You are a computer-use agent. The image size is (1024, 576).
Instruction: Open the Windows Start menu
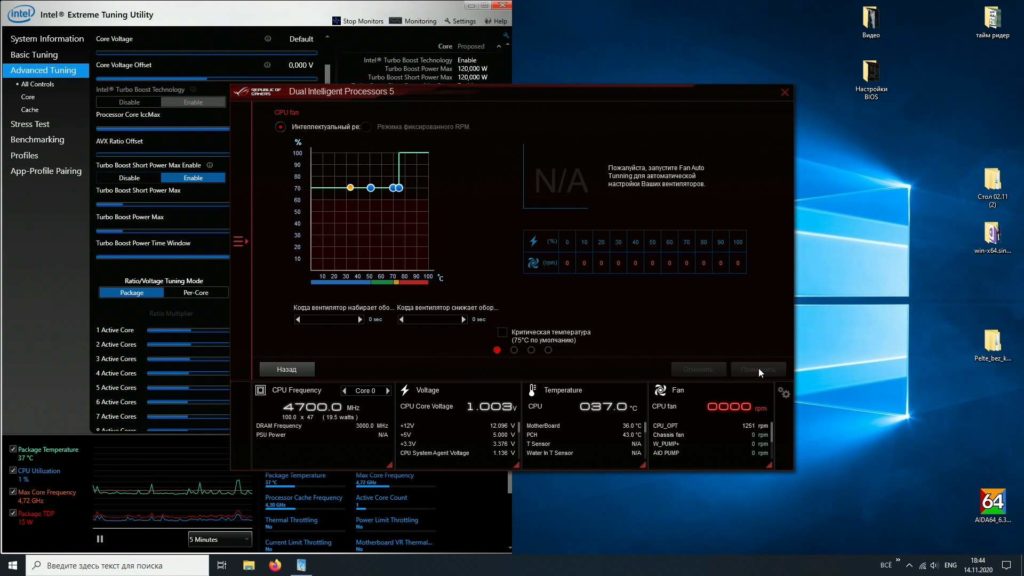pyautogui.click(x=12, y=565)
